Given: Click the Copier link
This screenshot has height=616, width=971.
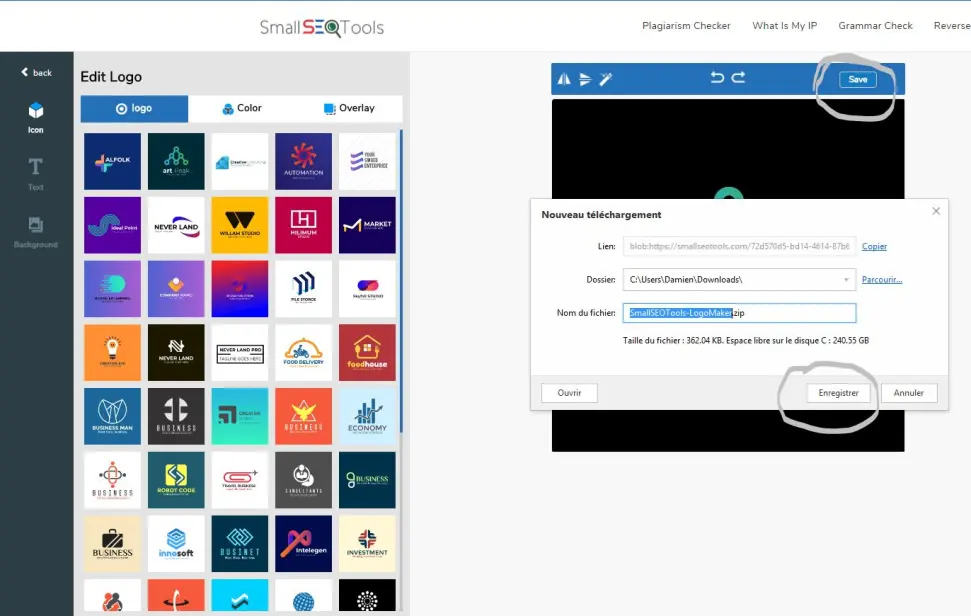Looking at the screenshot, I should click(874, 246).
